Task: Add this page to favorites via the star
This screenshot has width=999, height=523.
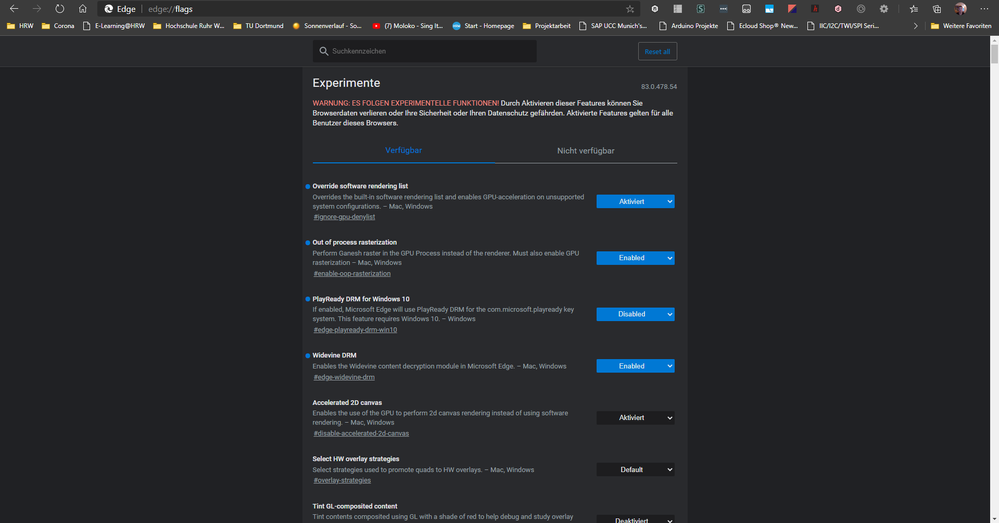Action: point(630,9)
